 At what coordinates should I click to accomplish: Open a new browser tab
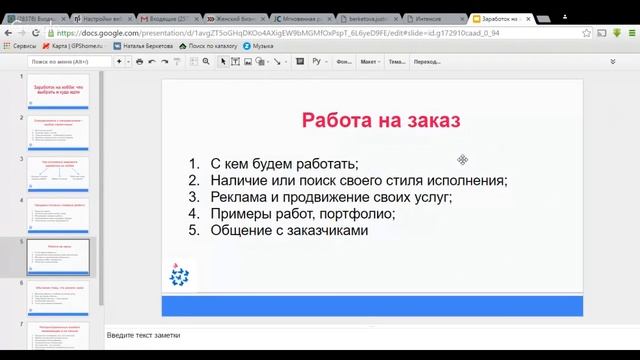tap(543, 19)
